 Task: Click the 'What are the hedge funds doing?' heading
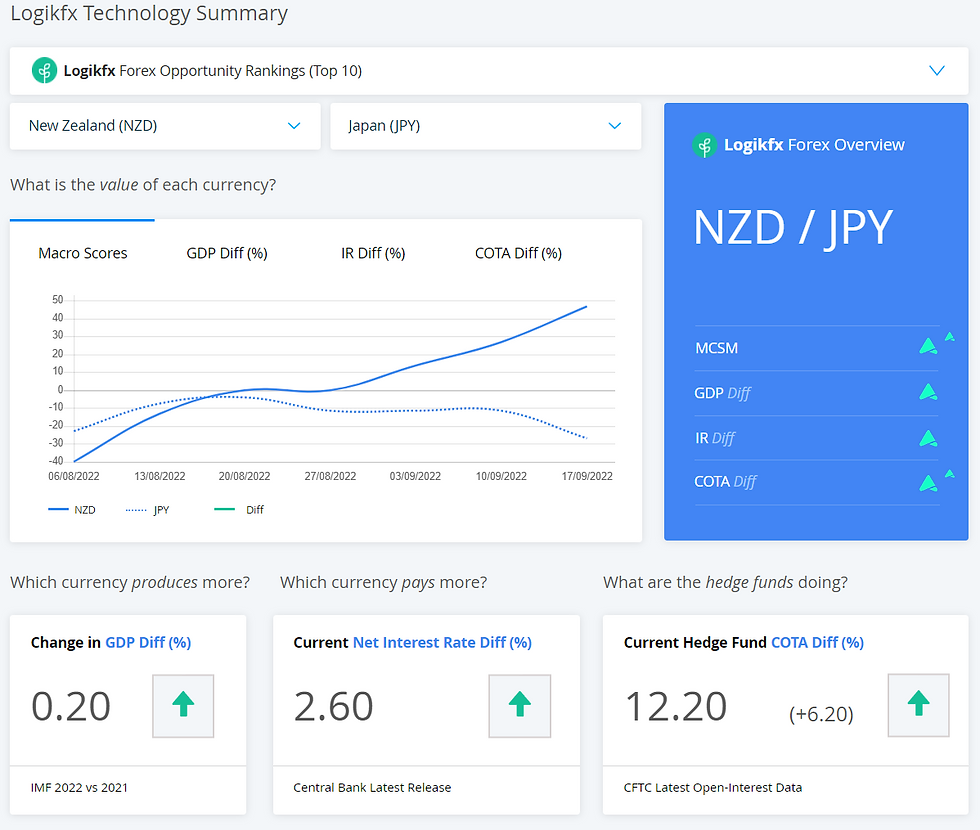tap(725, 582)
